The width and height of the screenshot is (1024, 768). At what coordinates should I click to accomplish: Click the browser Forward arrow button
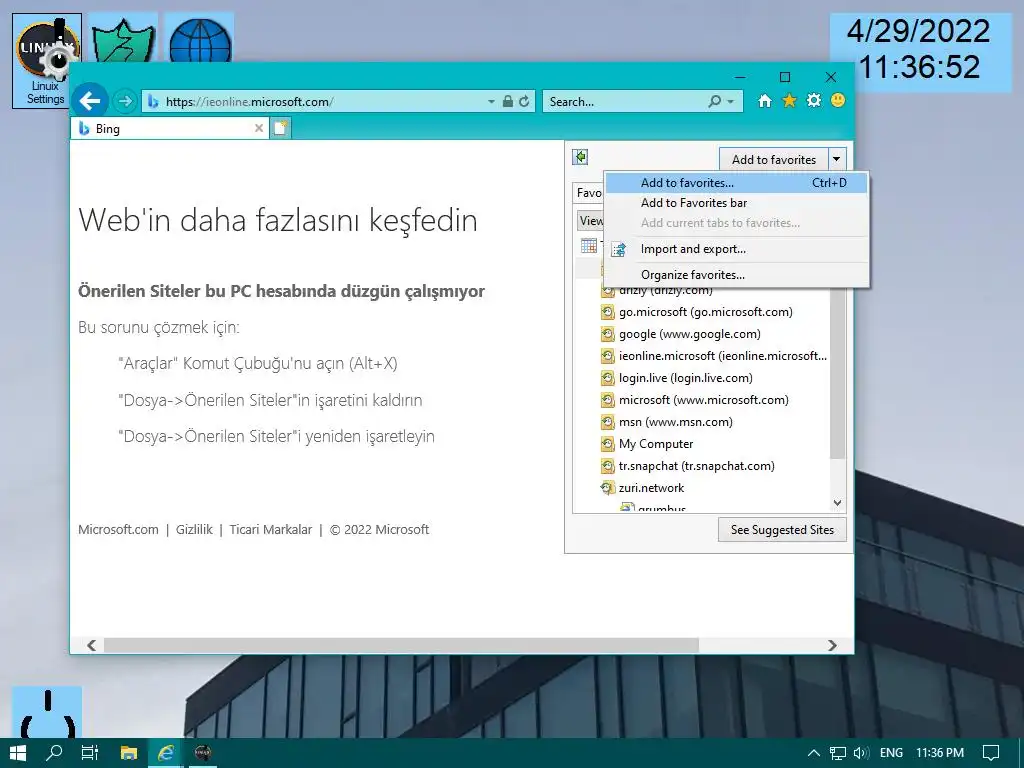pos(124,101)
